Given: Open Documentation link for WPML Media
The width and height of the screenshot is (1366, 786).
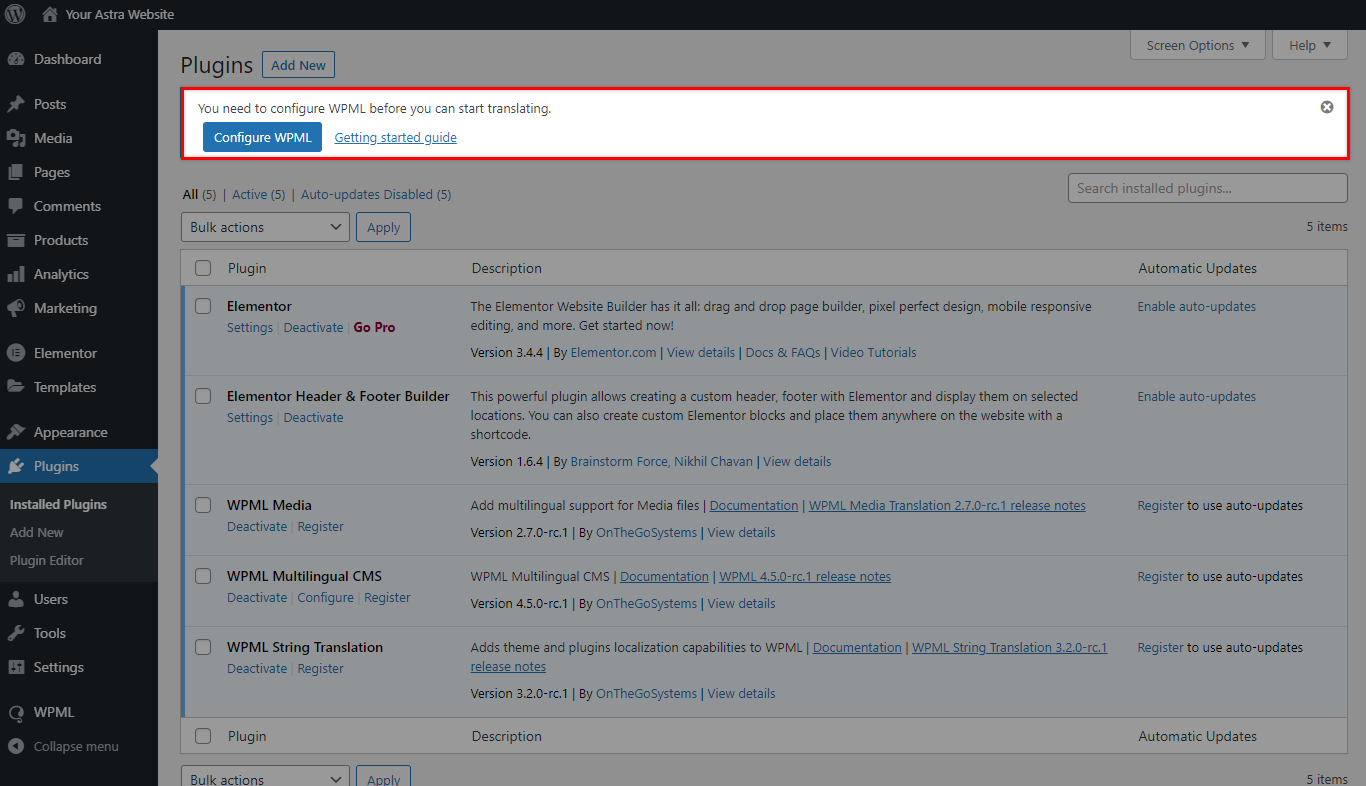Looking at the screenshot, I should [x=754, y=506].
